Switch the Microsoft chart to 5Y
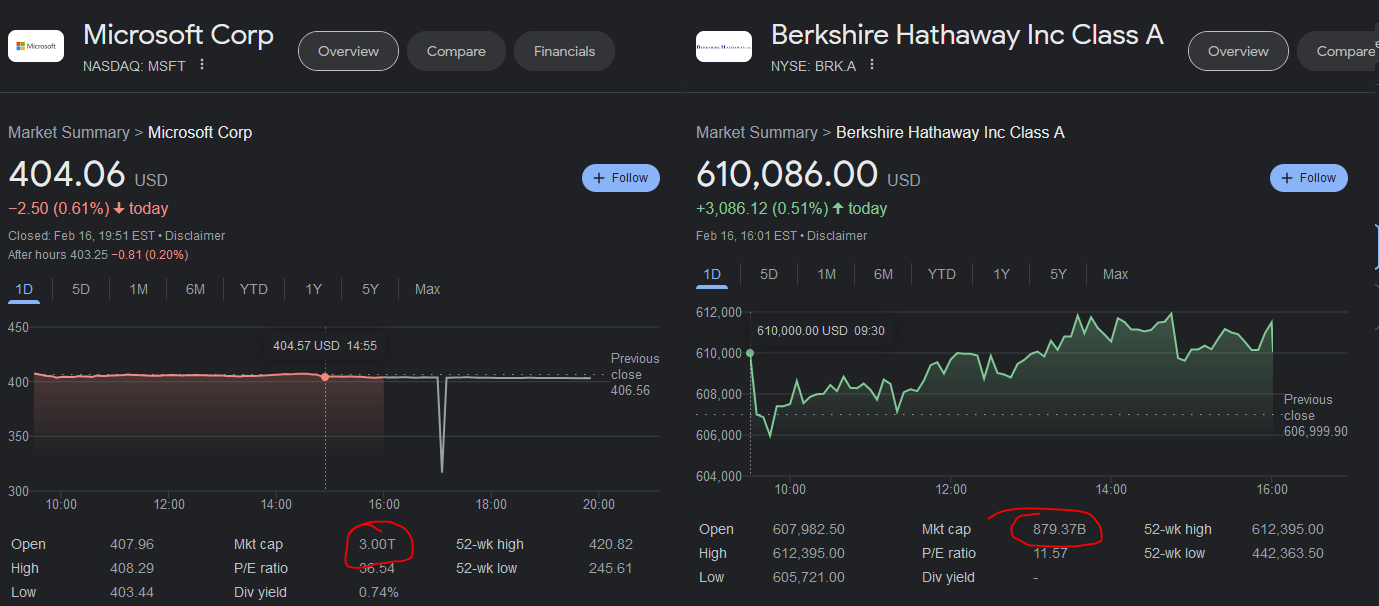 370,289
